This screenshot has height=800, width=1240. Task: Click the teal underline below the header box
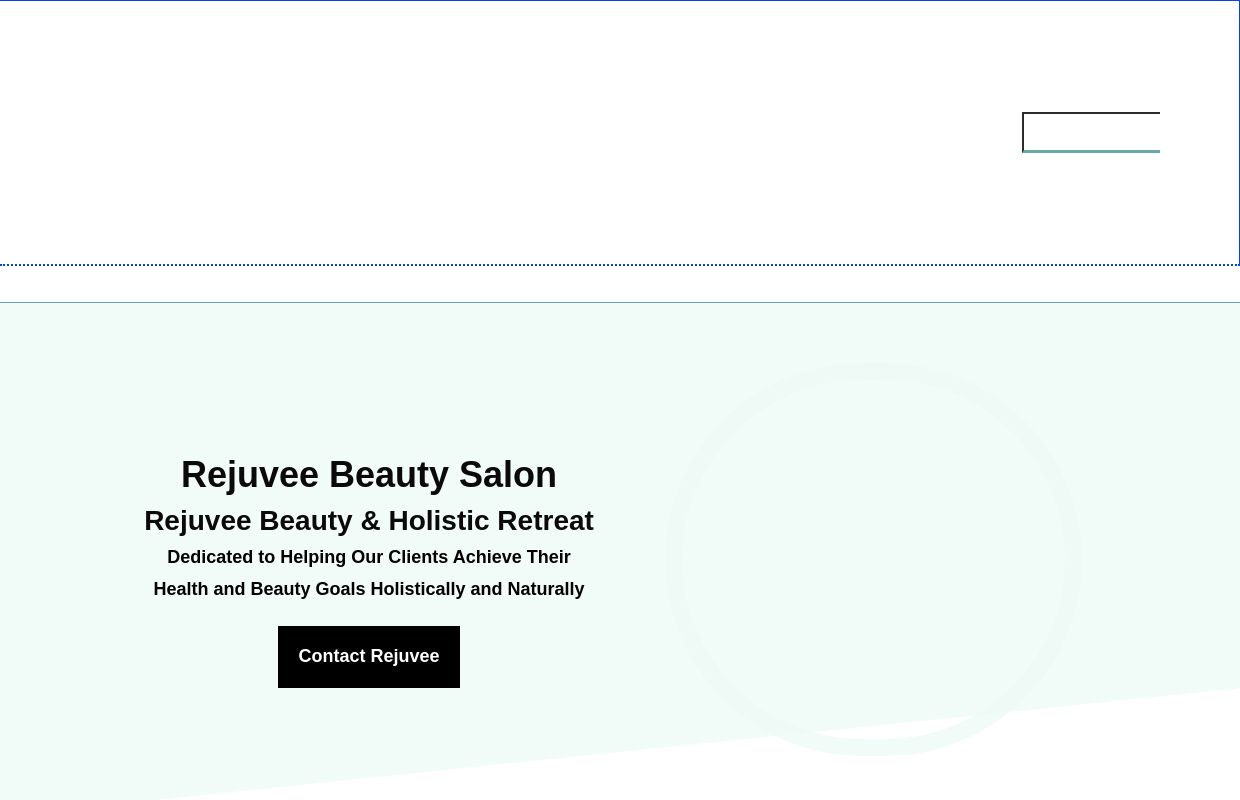tap(1091, 151)
